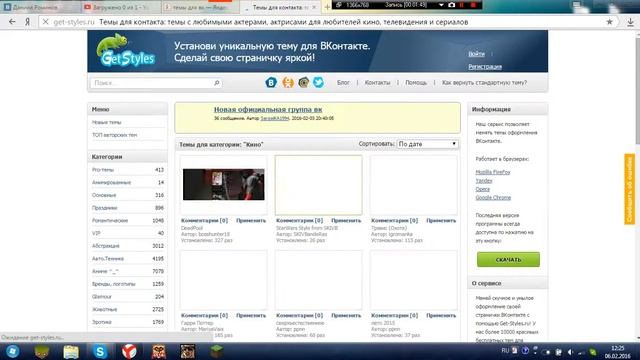Click the empty StarWars Style theme preview
The image size is (640, 360).
point(318,185)
